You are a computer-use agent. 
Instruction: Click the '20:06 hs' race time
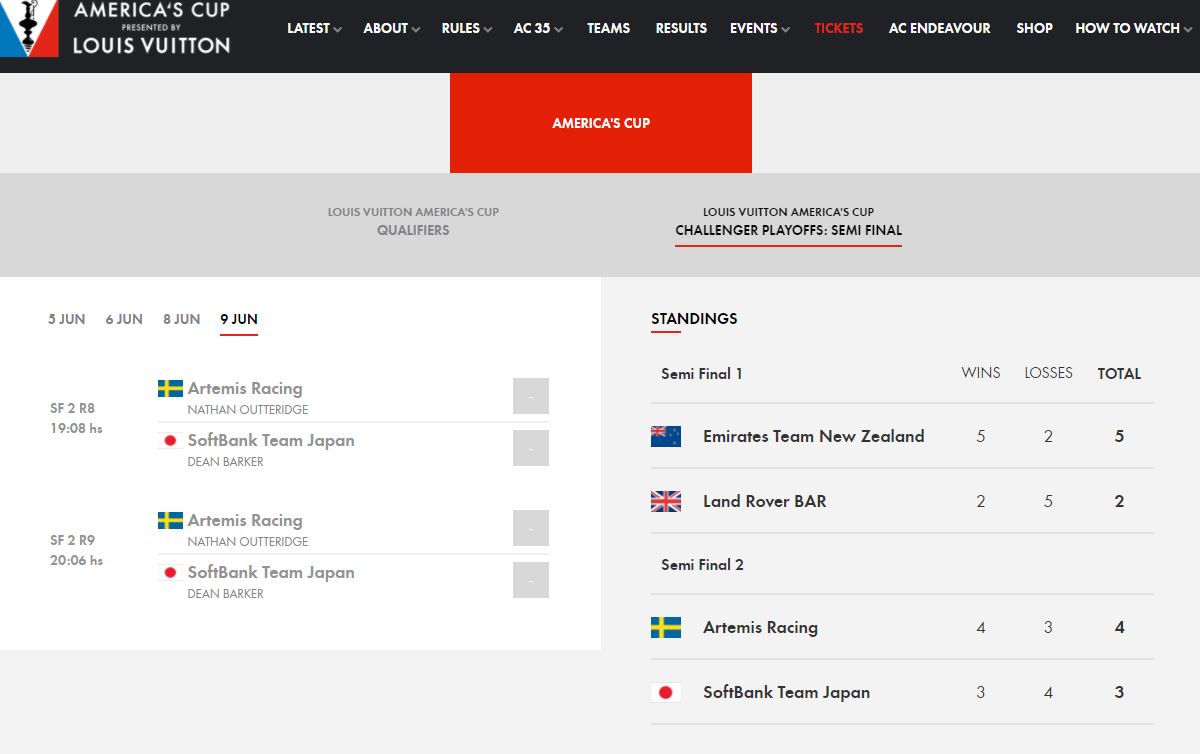(x=76, y=560)
